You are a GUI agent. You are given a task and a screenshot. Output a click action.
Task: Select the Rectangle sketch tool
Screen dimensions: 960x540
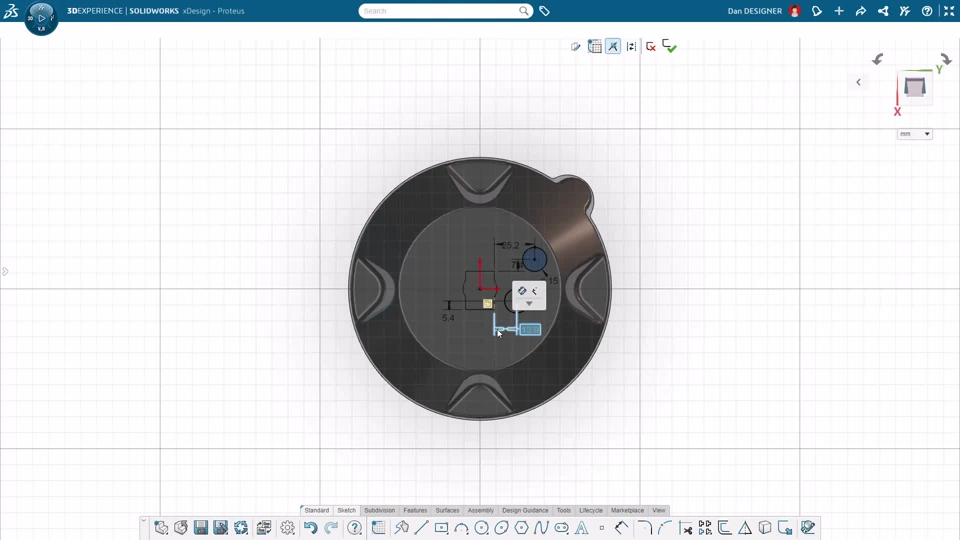click(441, 527)
